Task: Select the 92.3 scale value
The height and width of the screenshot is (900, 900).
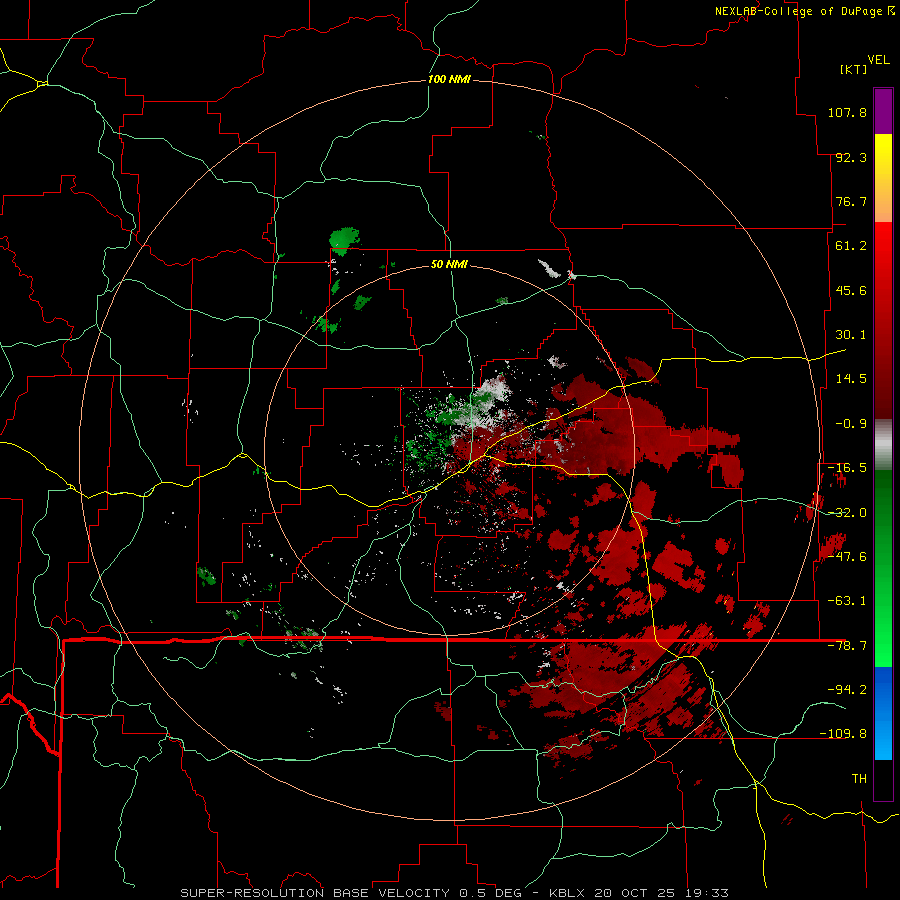Action: (851, 157)
